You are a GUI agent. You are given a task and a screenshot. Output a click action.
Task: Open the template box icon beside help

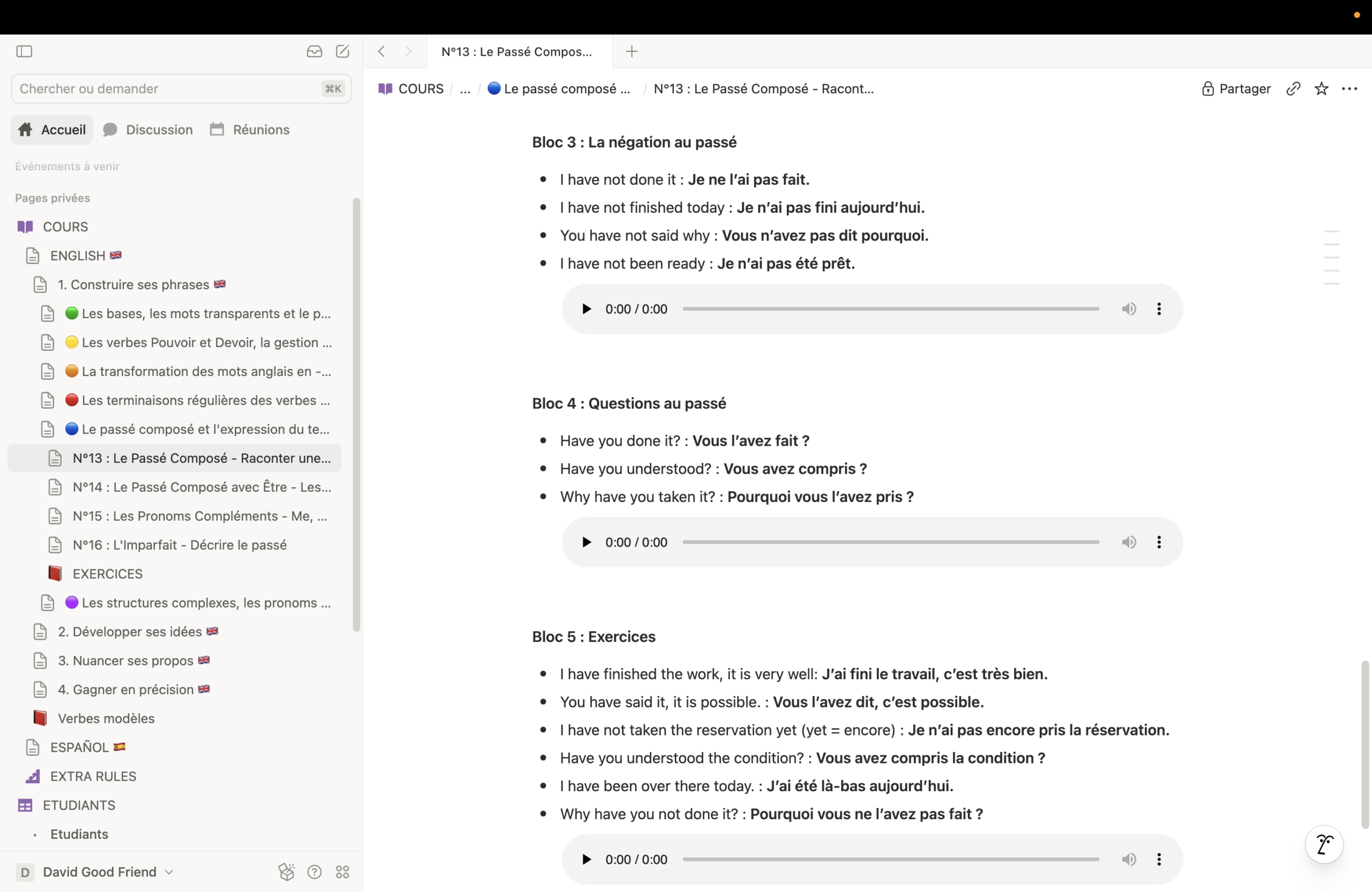287,872
